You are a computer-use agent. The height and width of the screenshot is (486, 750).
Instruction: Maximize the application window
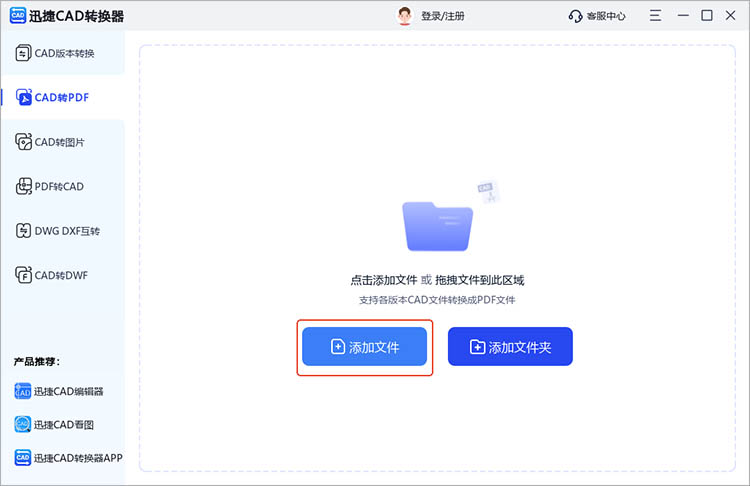pyautogui.click(x=706, y=16)
